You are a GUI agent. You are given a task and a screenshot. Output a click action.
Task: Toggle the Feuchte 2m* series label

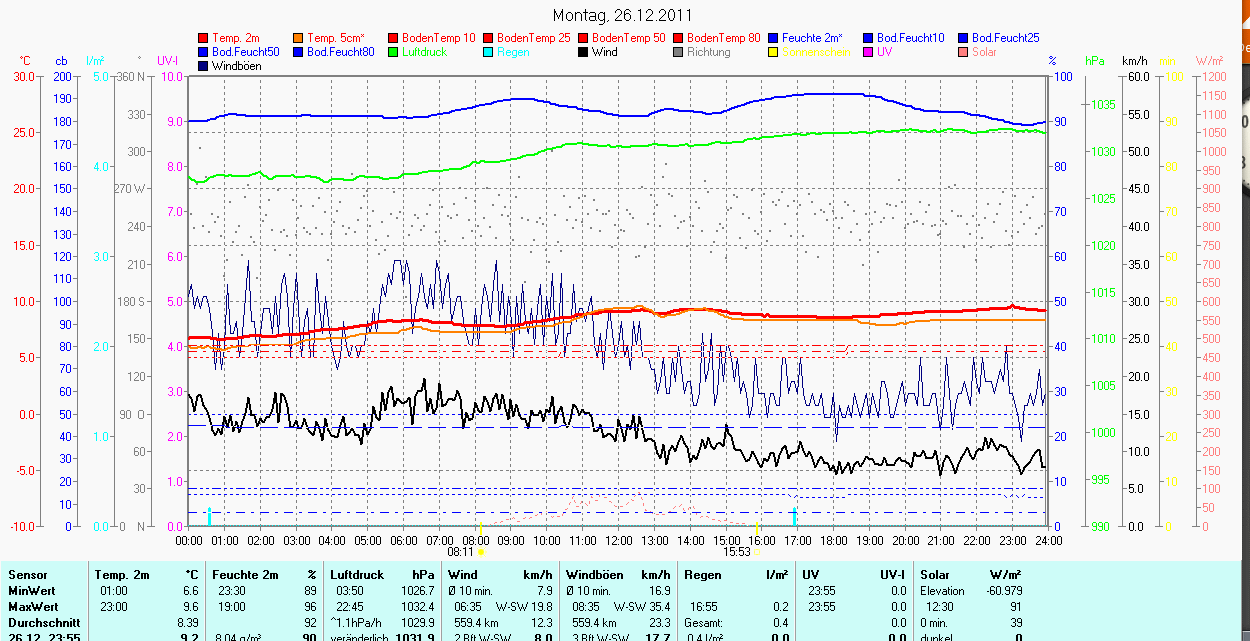(812, 38)
